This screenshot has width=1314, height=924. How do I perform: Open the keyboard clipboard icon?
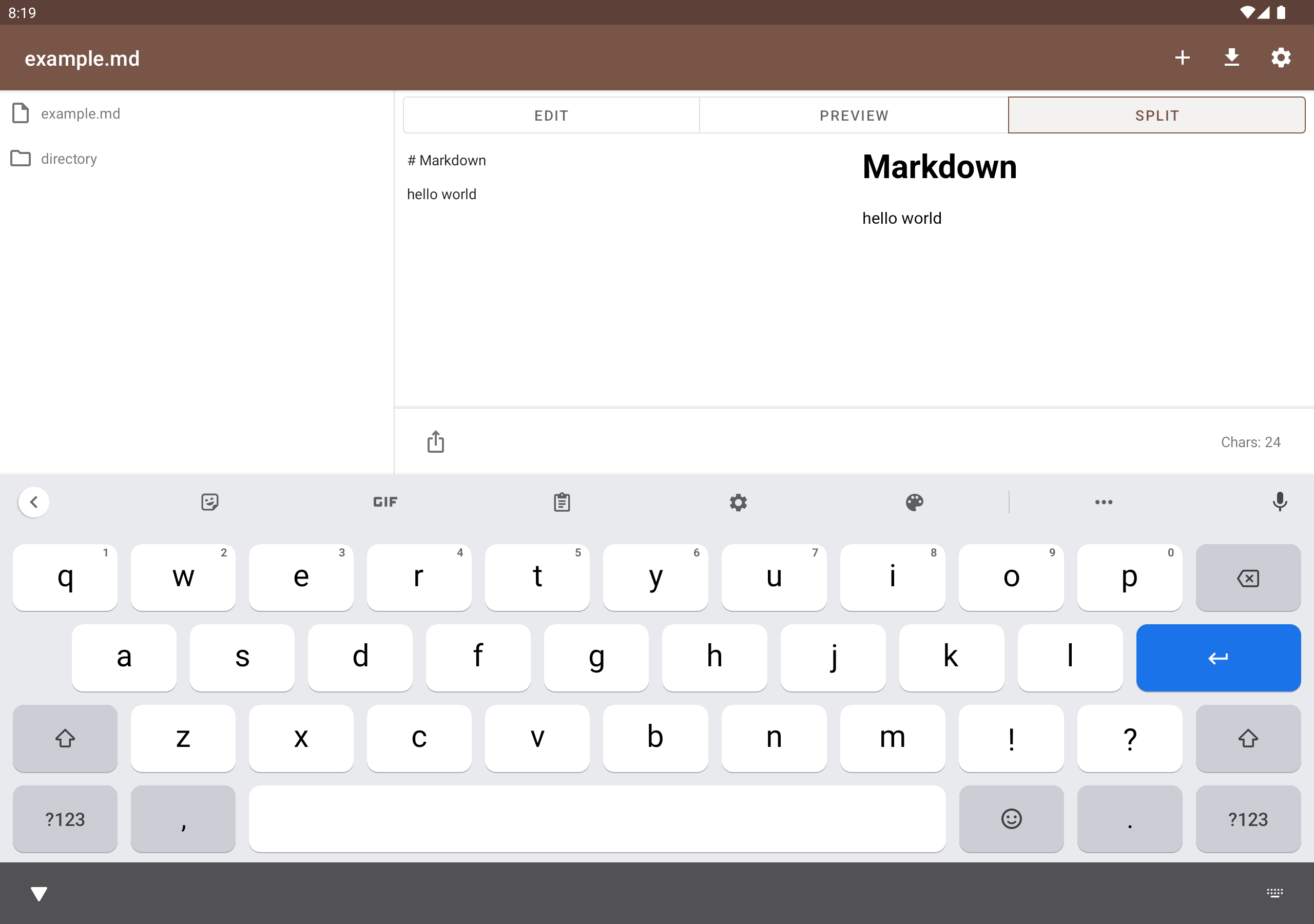point(562,502)
